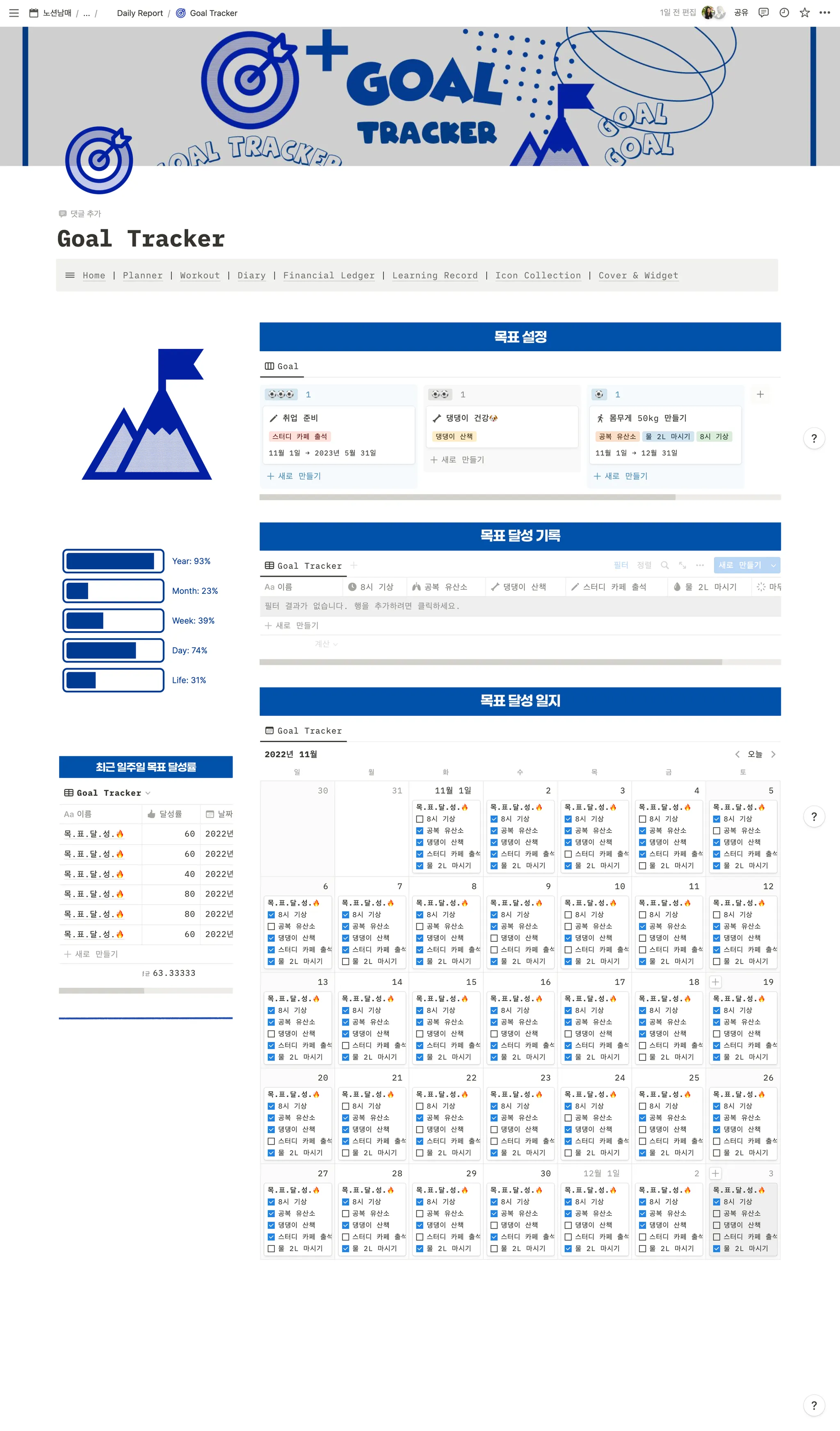
Task: Open the sidebar hamburger menu
Action: [14, 13]
